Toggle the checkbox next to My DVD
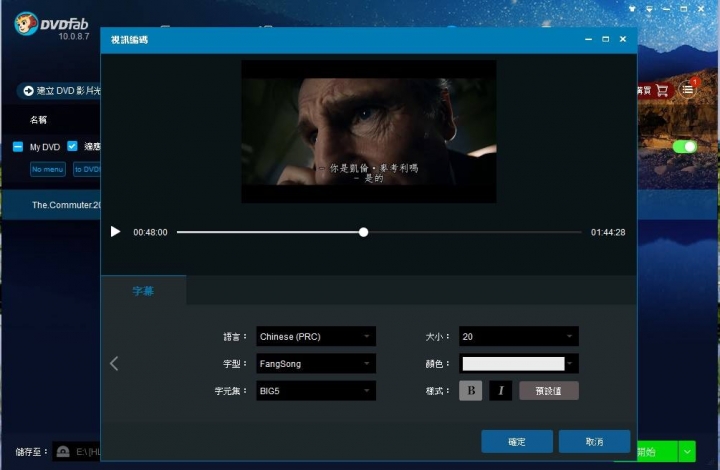Image resolution: width=720 pixels, height=470 pixels. point(72,146)
